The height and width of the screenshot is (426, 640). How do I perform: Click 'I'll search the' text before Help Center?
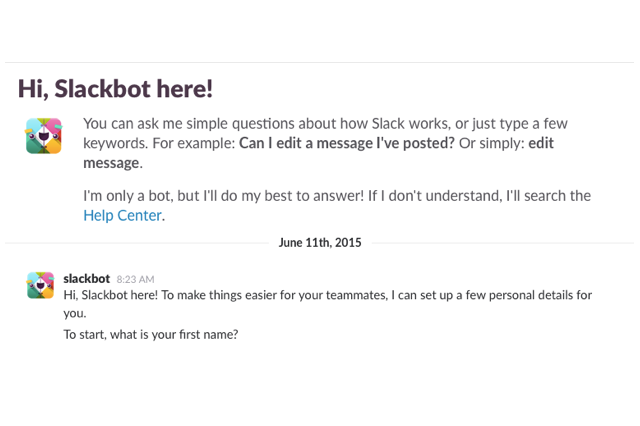tap(549, 196)
